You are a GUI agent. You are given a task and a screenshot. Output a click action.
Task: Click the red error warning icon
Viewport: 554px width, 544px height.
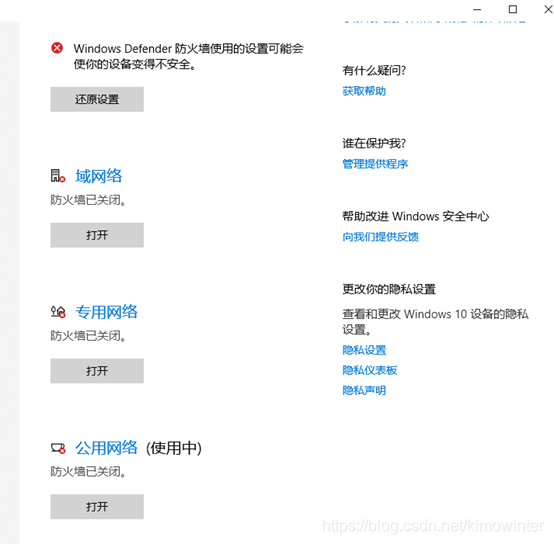57,48
